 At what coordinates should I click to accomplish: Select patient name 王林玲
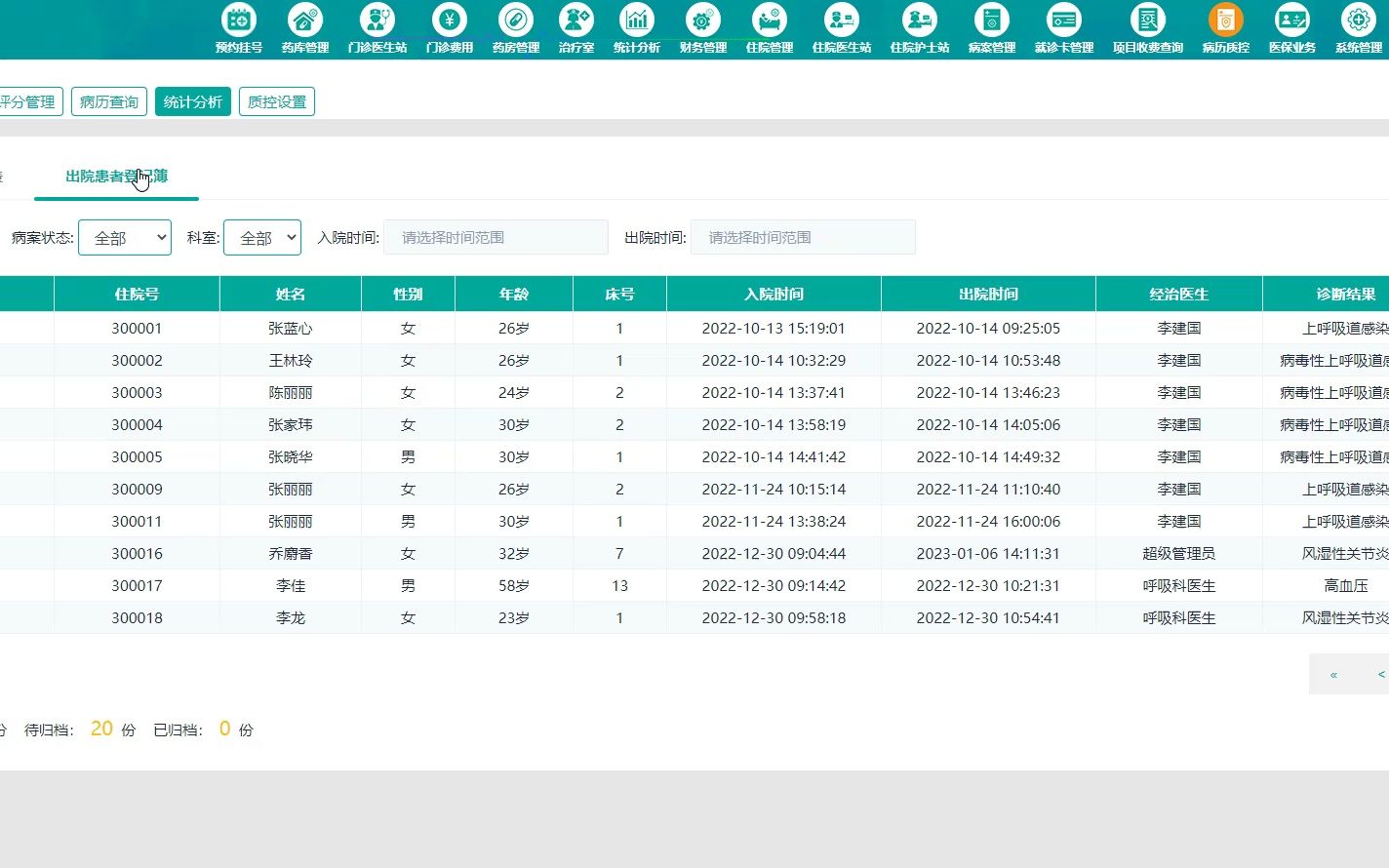pyautogui.click(x=291, y=361)
